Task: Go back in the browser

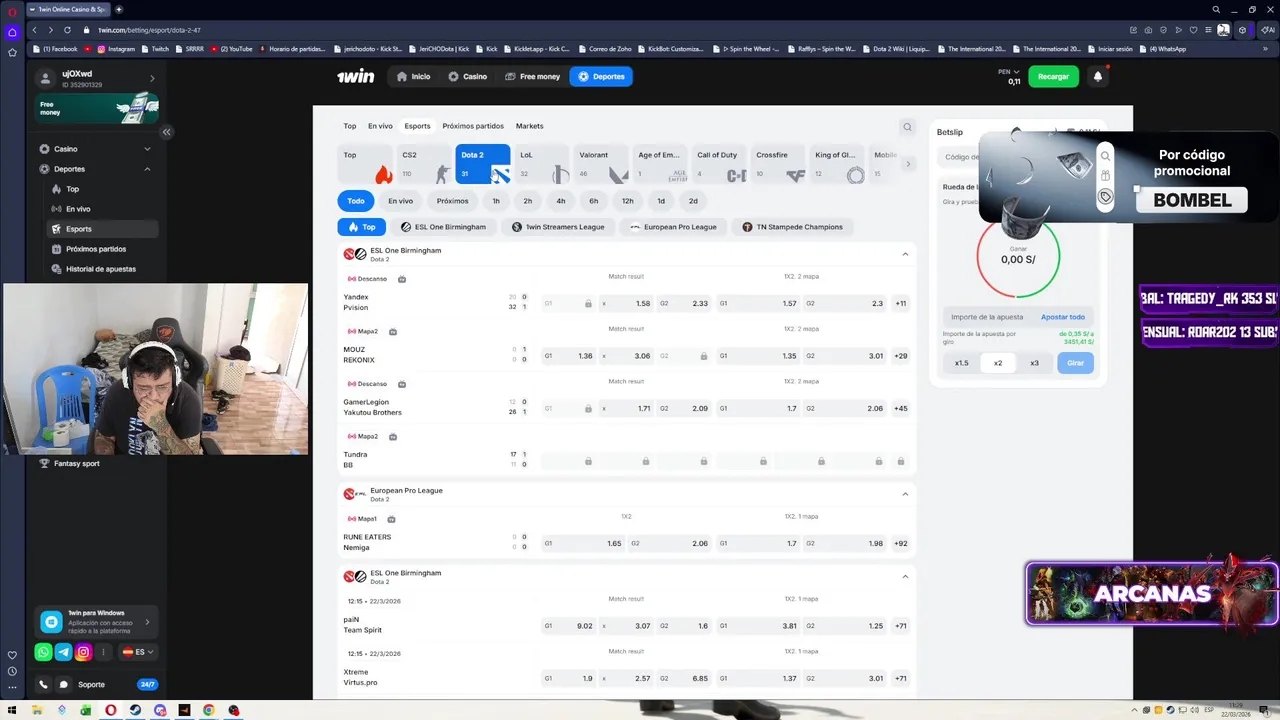Action: pos(35,30)
